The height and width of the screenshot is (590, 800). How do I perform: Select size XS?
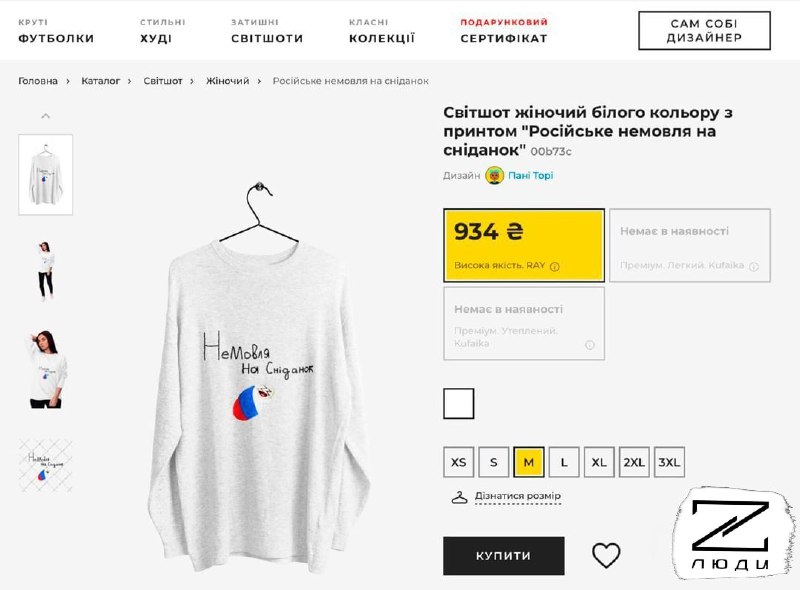[458, 462]
